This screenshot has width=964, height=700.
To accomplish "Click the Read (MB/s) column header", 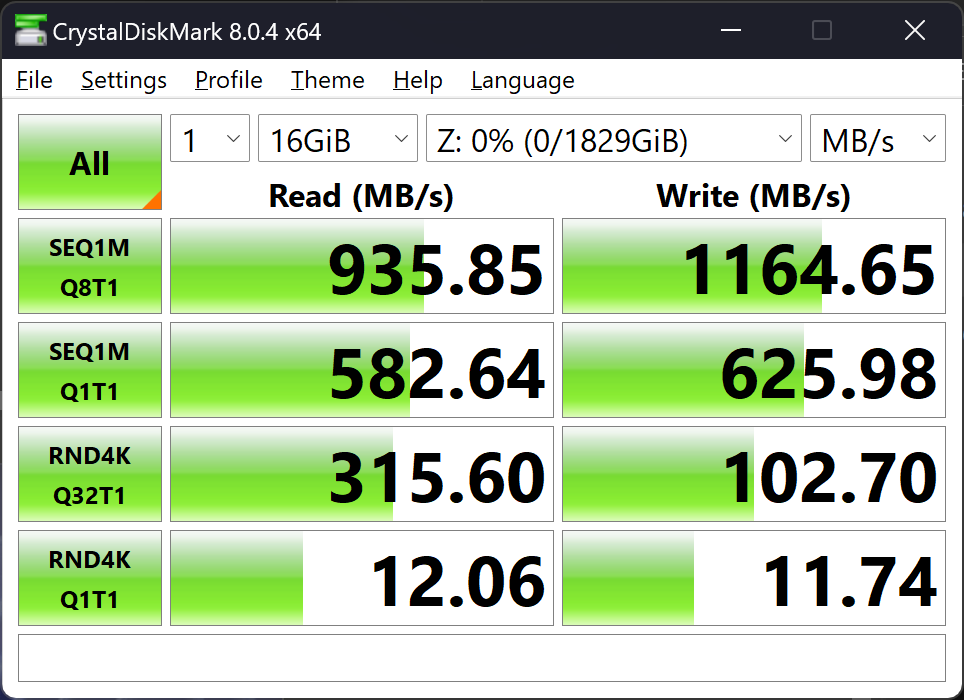I will [362, 196].
